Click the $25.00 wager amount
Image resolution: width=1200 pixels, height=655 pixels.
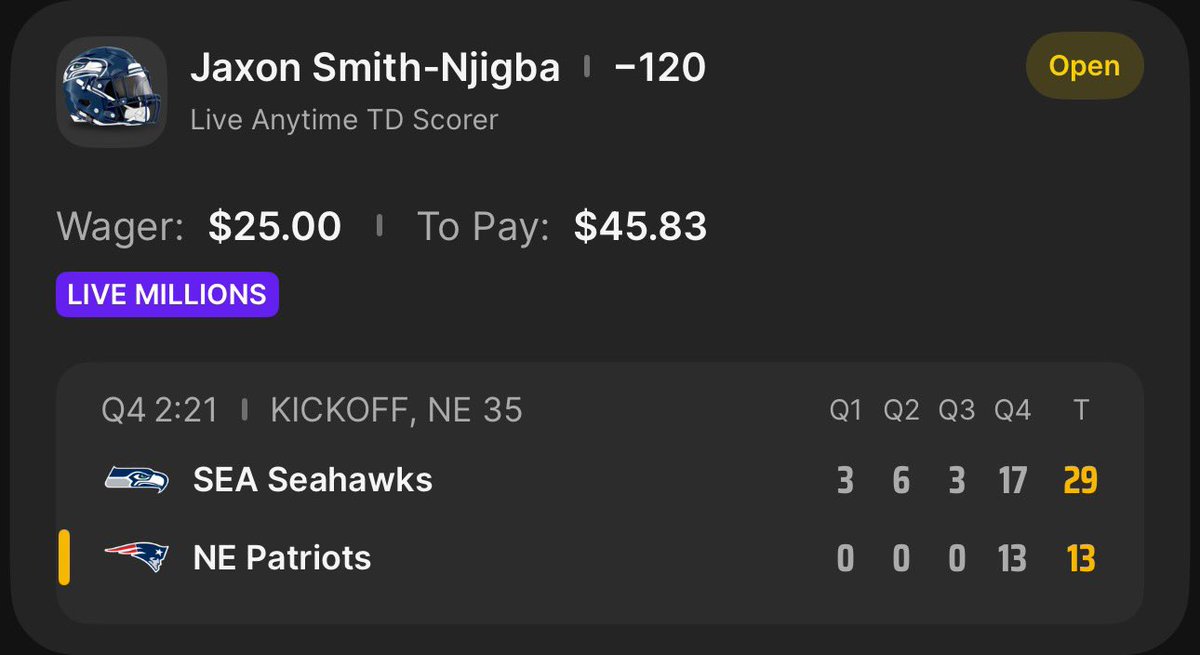(x=275, y=227)
